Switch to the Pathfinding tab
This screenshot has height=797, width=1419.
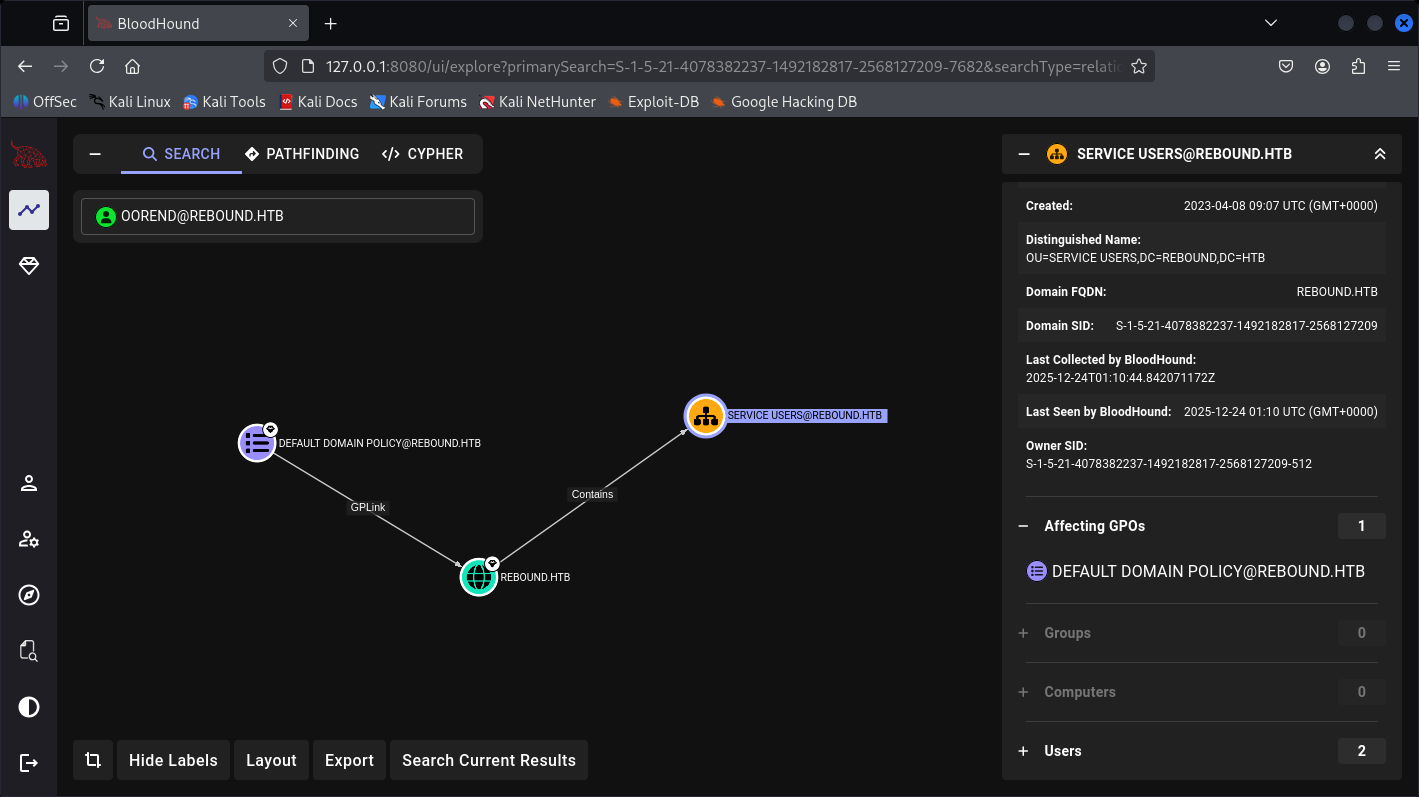point(302,154)
